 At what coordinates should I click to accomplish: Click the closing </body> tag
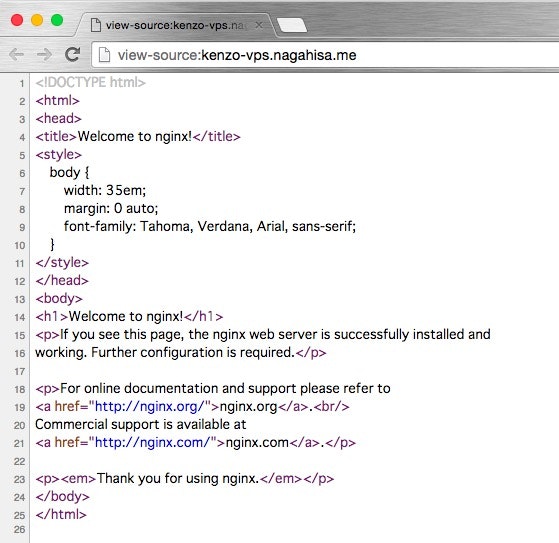click(x=62, y=497)
